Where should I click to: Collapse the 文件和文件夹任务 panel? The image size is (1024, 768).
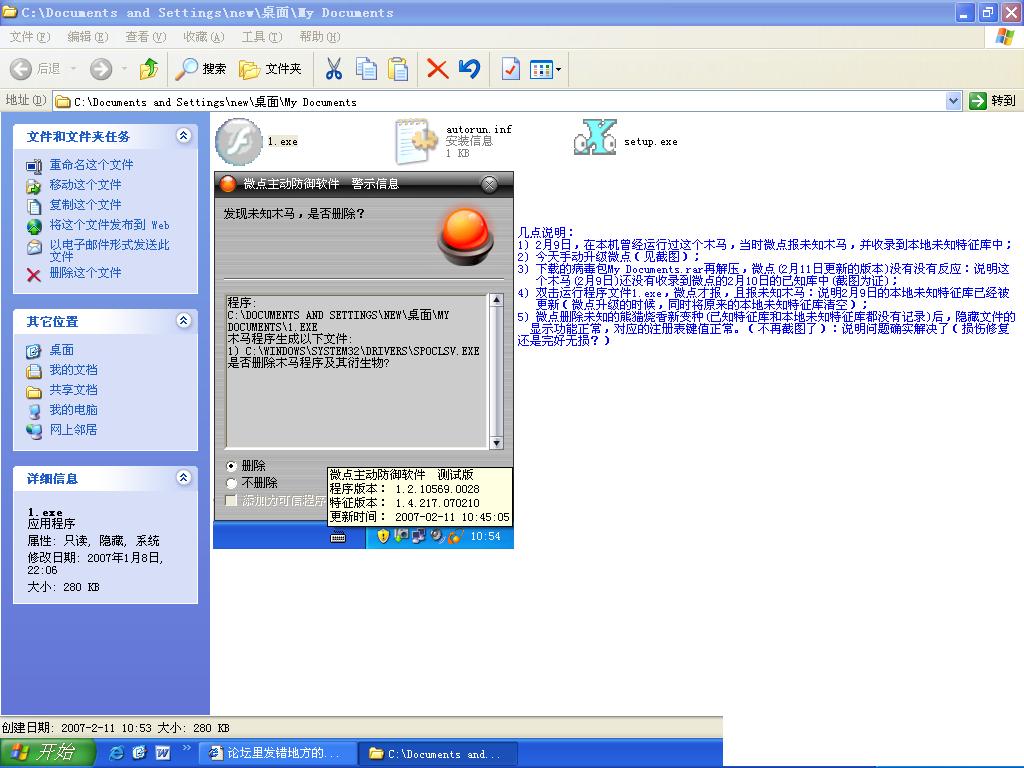click(184, 136)
